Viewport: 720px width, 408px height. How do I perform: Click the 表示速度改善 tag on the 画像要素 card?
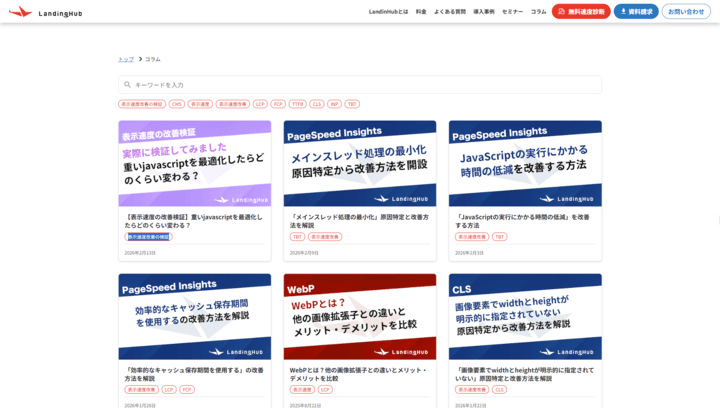coord(472,390)
